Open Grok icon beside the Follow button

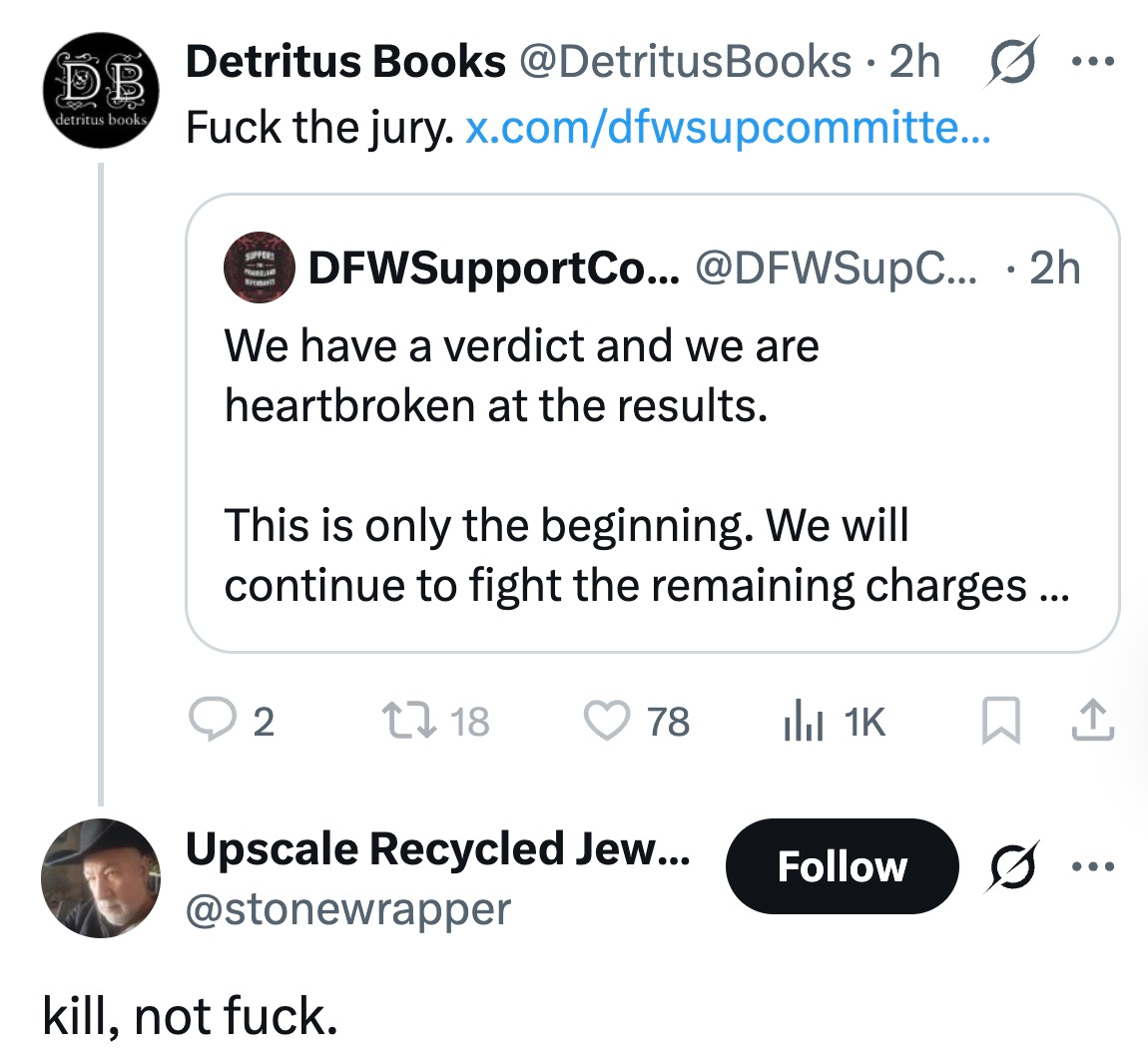[x=1010, y=865]
